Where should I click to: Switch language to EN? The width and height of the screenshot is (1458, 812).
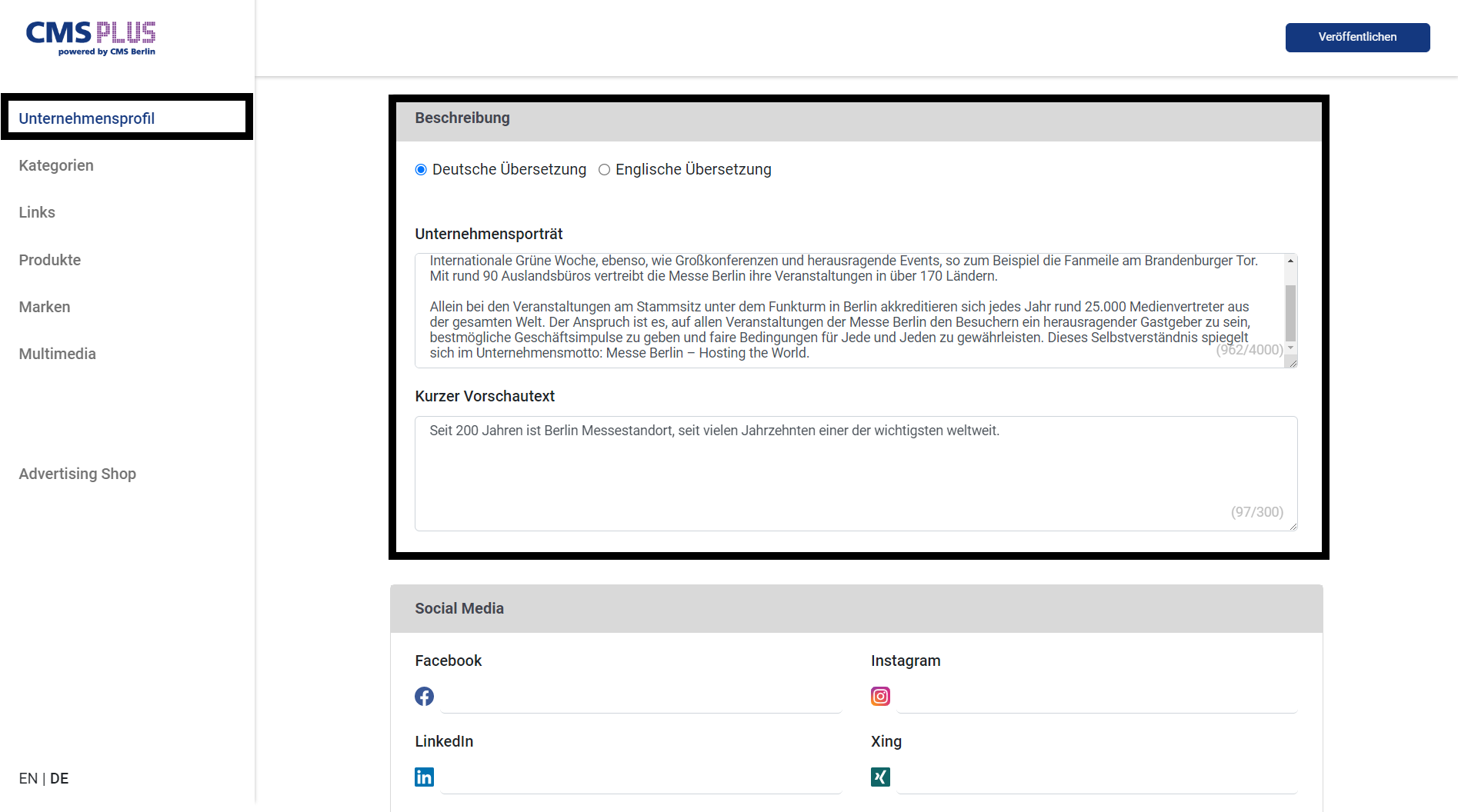tap(28, 778)
